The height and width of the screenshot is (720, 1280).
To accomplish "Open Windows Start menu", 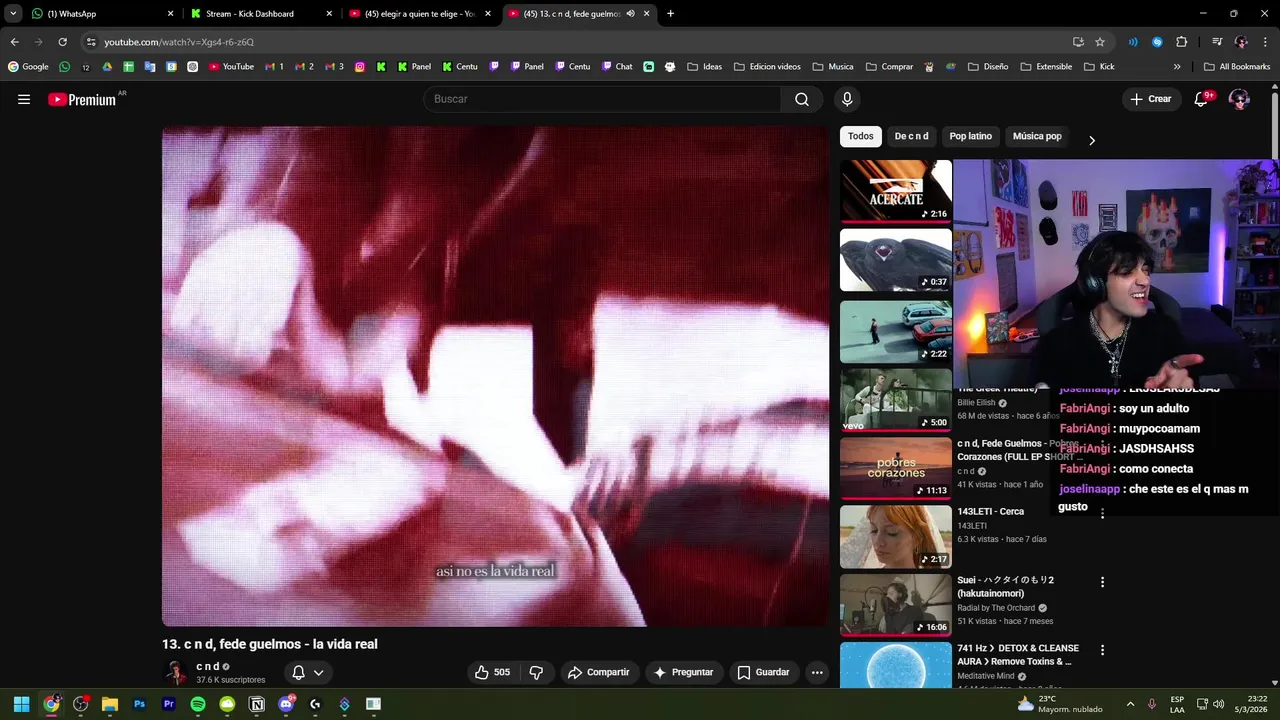I will click(x=21, y=704).
